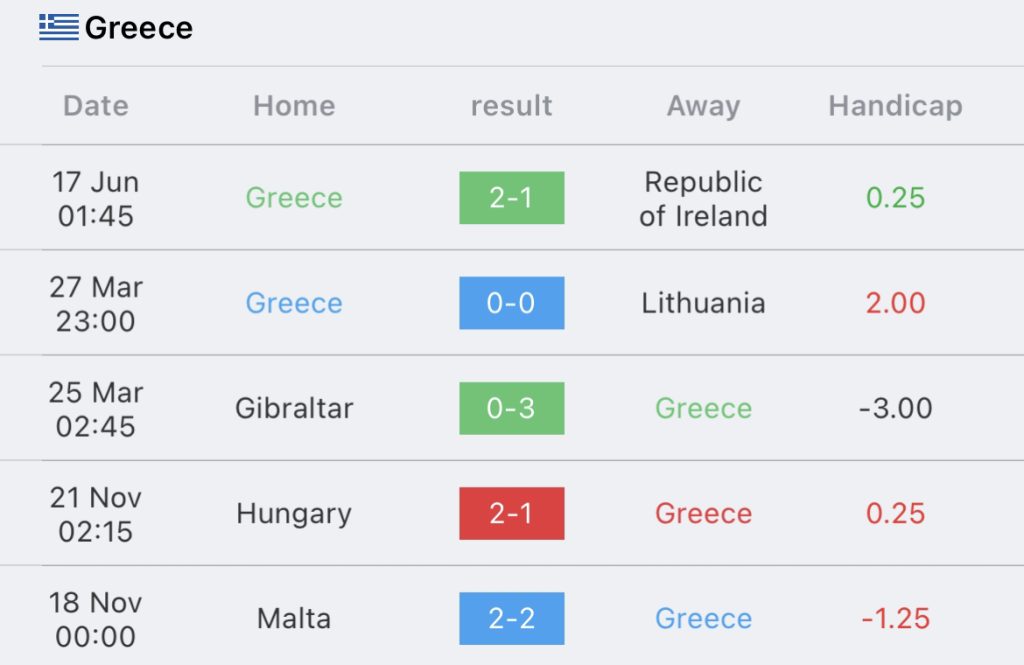Click Republic of Ireland team name
1024x665 pixels.
[x=703, y=199]
